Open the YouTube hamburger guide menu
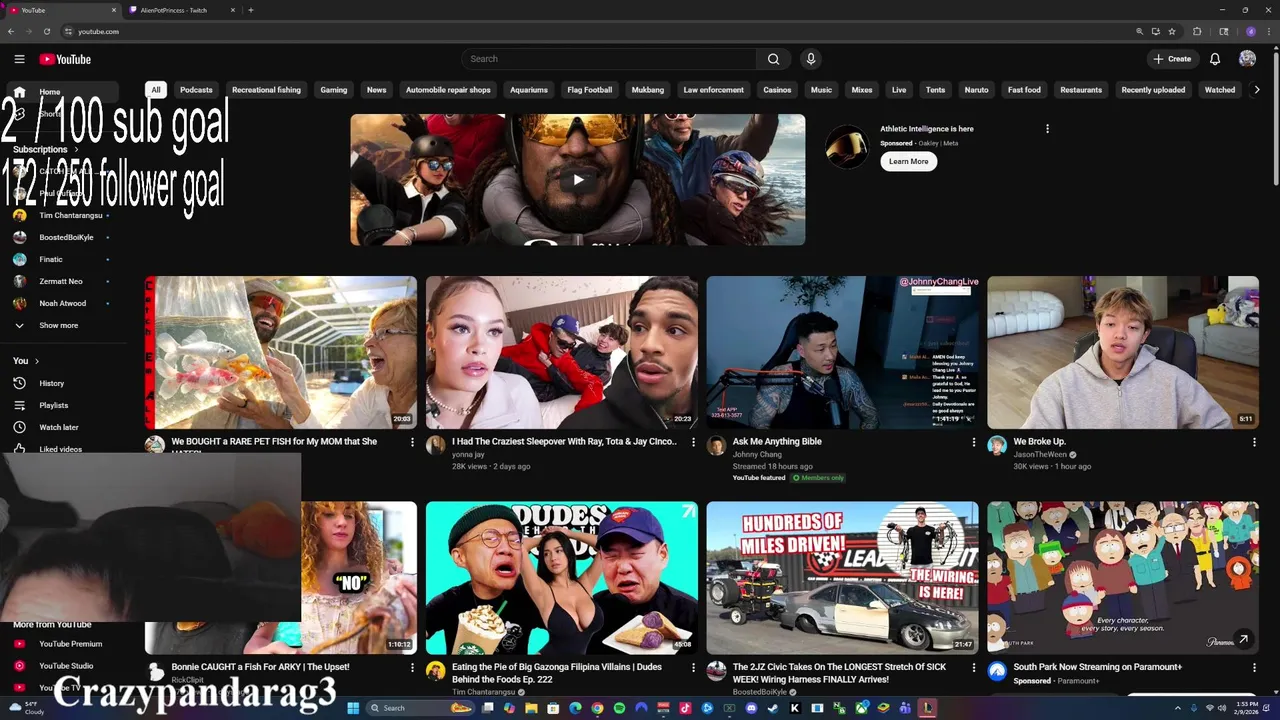The height and width of the screenshot is (720, 1280). pos(19,59)
